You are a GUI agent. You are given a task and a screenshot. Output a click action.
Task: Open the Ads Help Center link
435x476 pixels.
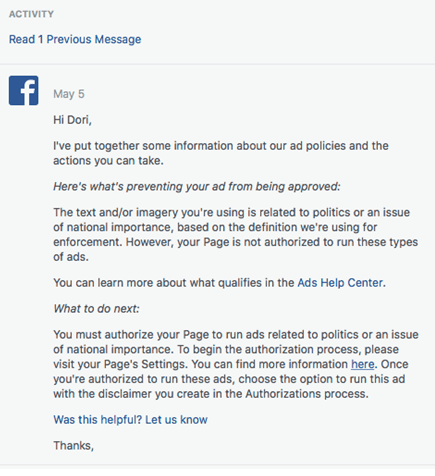coord(340,283)
